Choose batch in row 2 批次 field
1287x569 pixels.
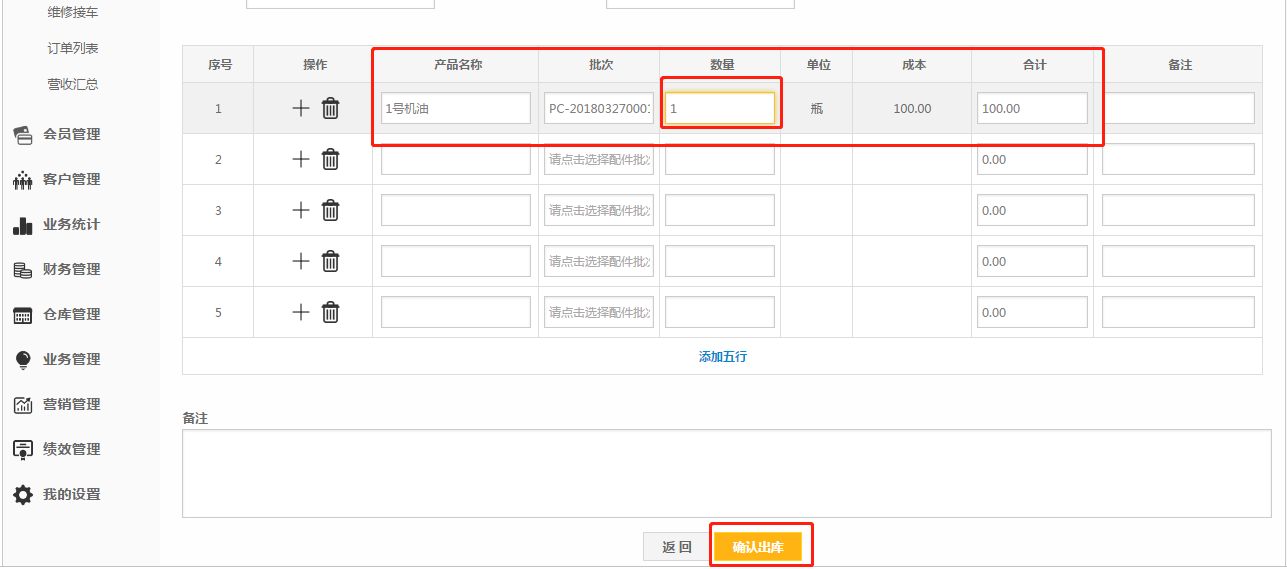click(599, 159)
